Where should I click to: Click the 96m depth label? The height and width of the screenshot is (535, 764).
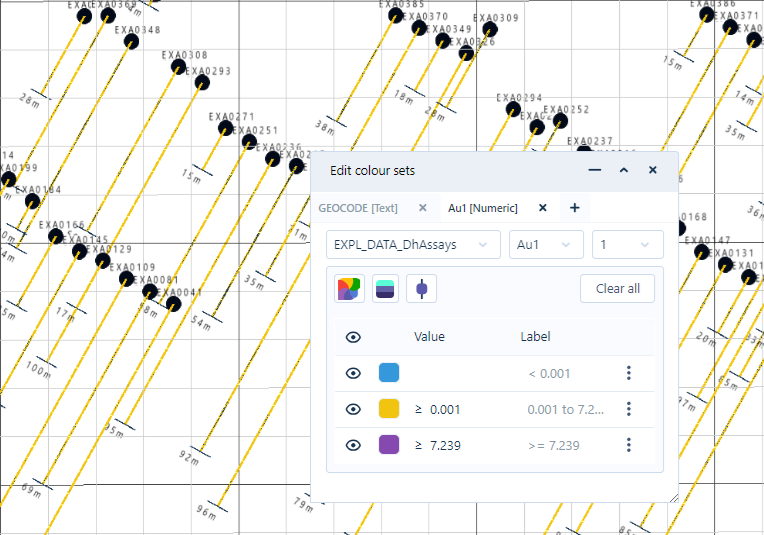(206, 512)
